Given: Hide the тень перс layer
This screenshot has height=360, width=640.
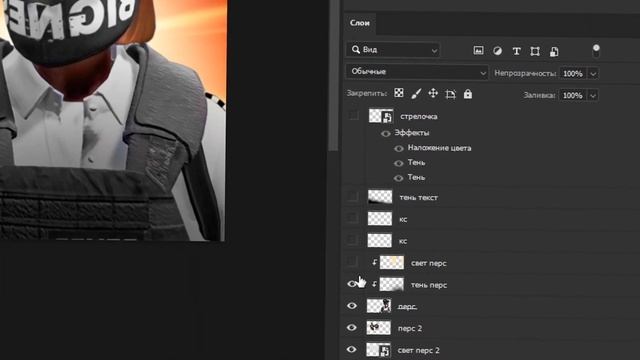Looking at the screenshot, I should pos(352,284).
